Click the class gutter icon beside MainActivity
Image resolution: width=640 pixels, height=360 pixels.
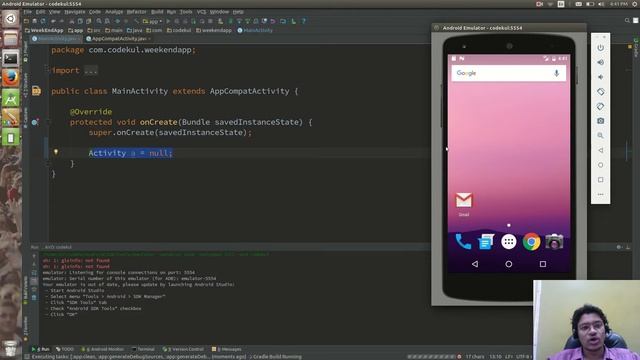36,91
